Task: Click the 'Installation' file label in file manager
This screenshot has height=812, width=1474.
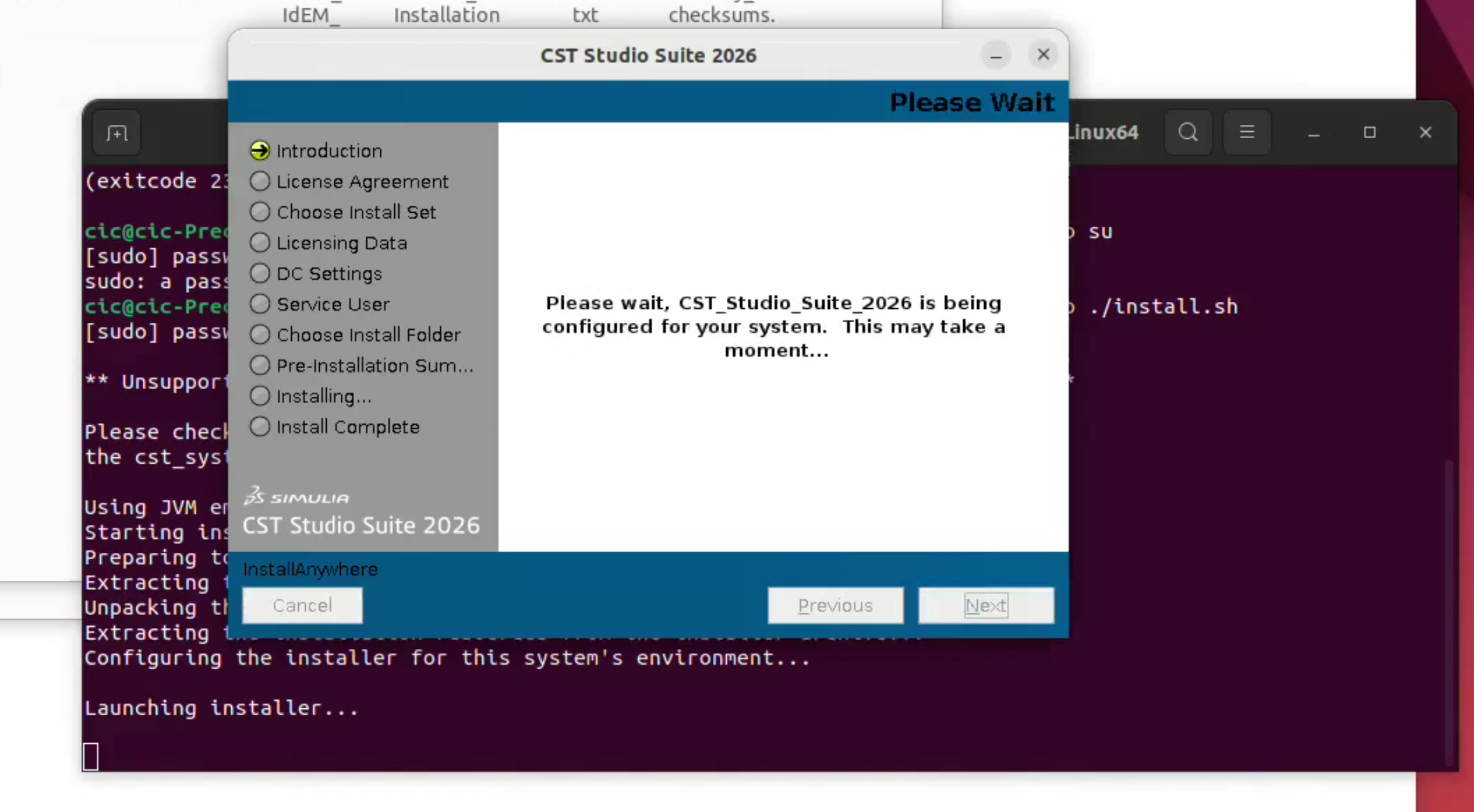Action: pyautogui.click(x=447, y=14)
